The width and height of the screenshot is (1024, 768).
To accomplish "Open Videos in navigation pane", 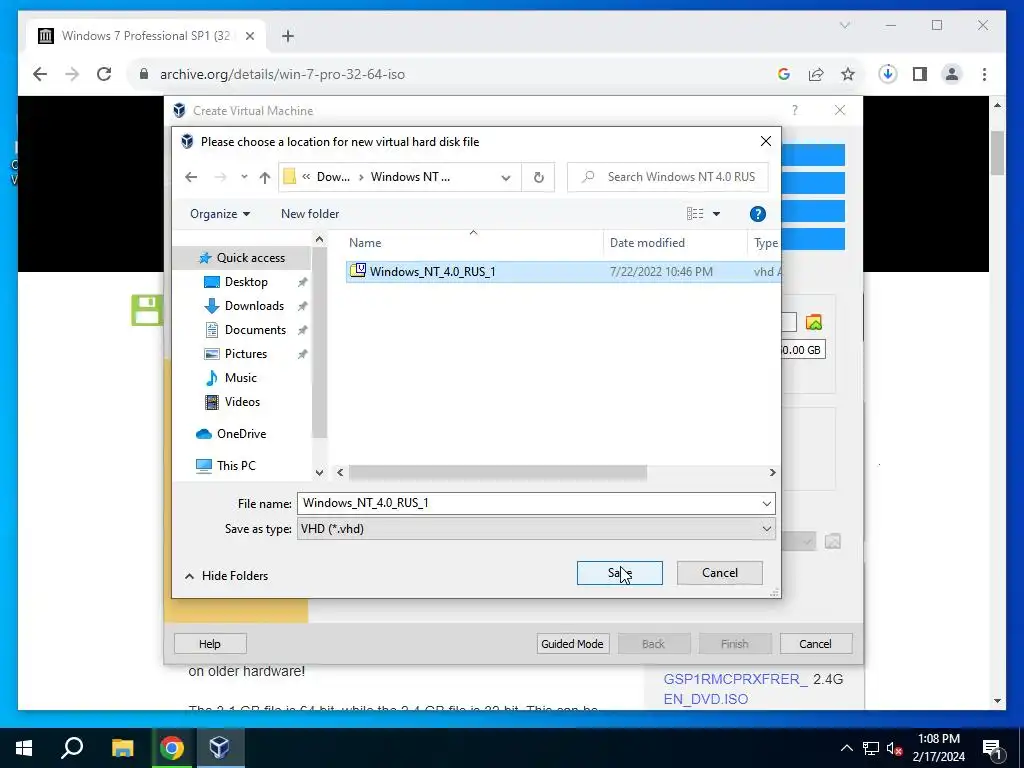I will 242,402.
